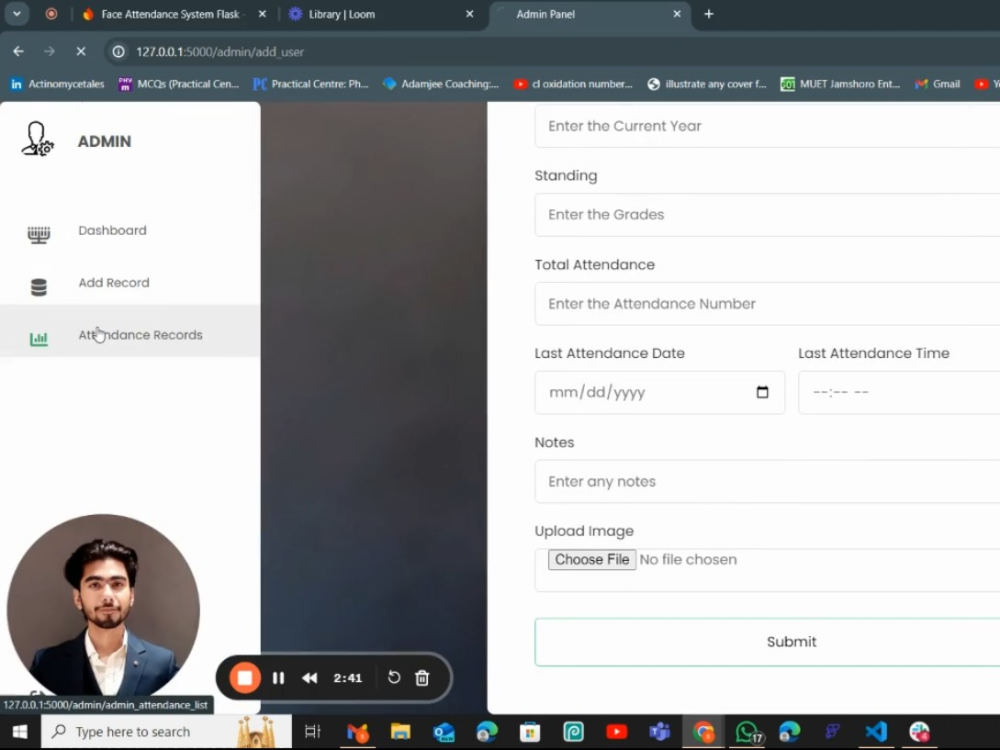
Task: Click Choose File under Upload Image
Action: coord(591,559)
